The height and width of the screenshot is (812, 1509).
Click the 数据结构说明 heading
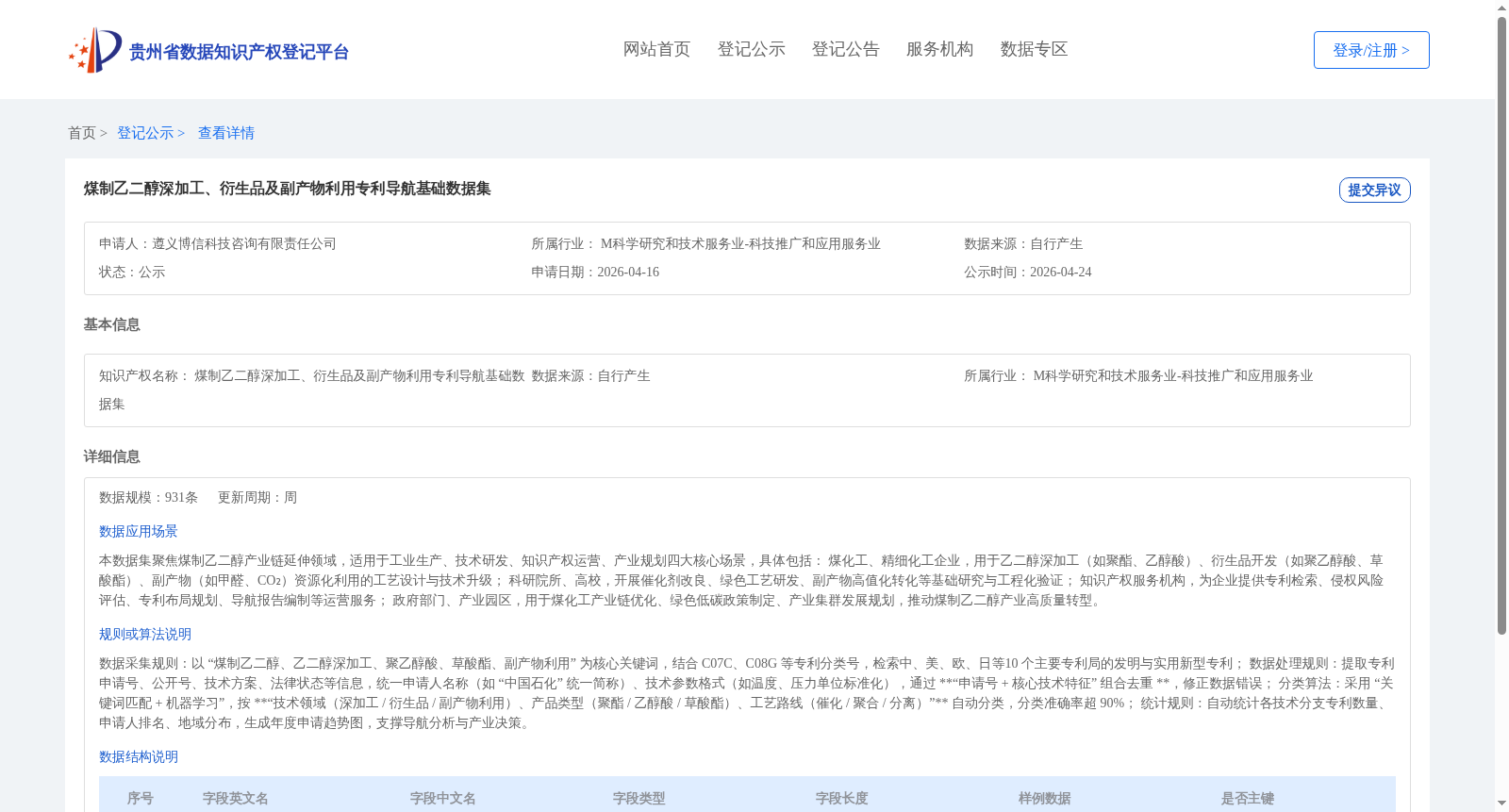tap(139, 756)
